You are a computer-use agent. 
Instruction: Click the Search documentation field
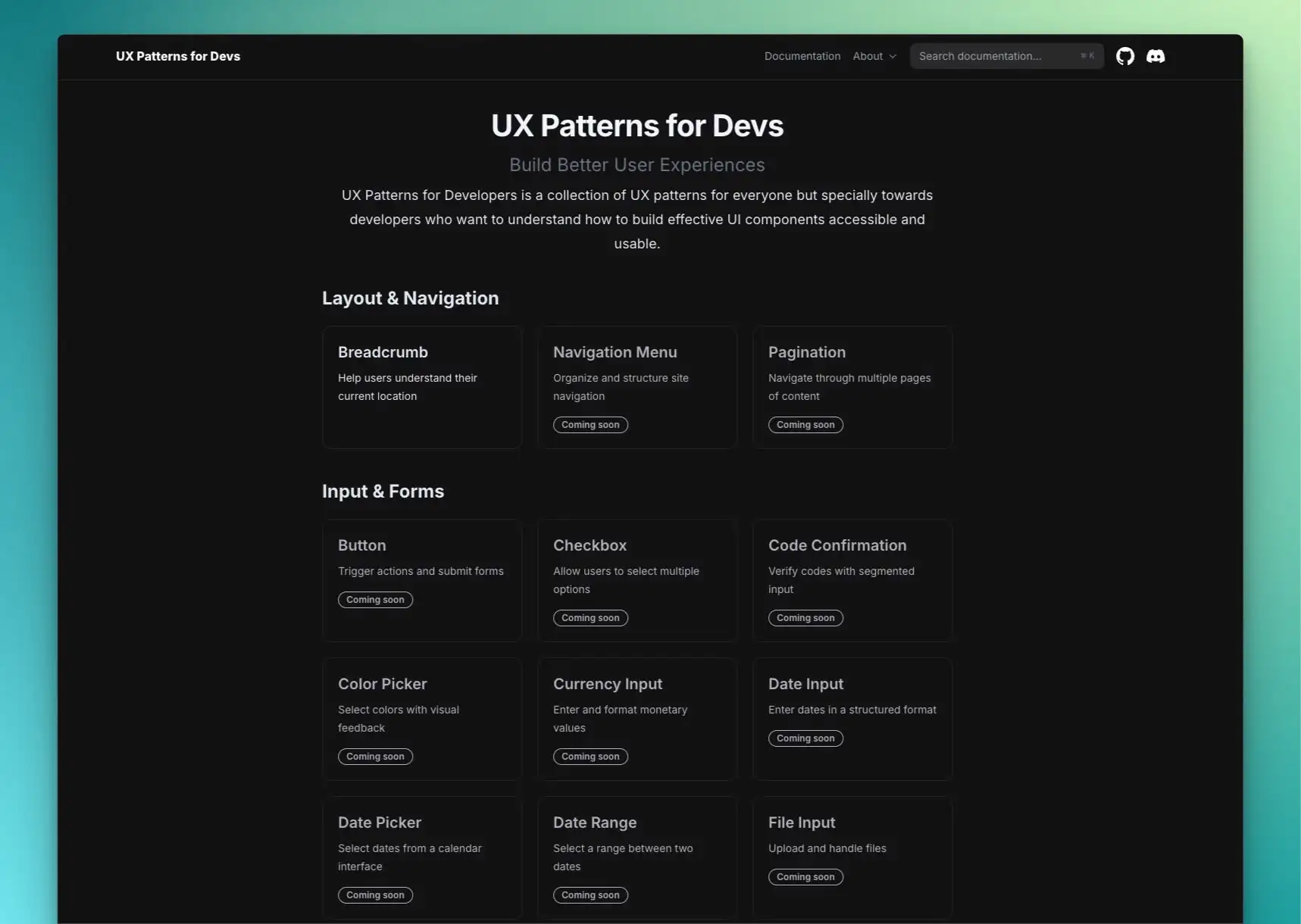point(993,56)
